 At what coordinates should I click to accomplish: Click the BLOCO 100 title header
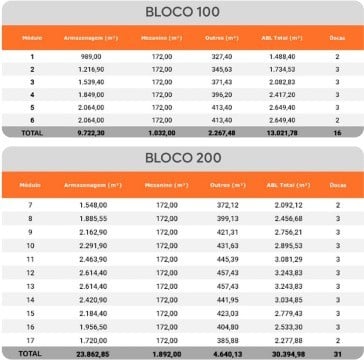coord(182,12)
